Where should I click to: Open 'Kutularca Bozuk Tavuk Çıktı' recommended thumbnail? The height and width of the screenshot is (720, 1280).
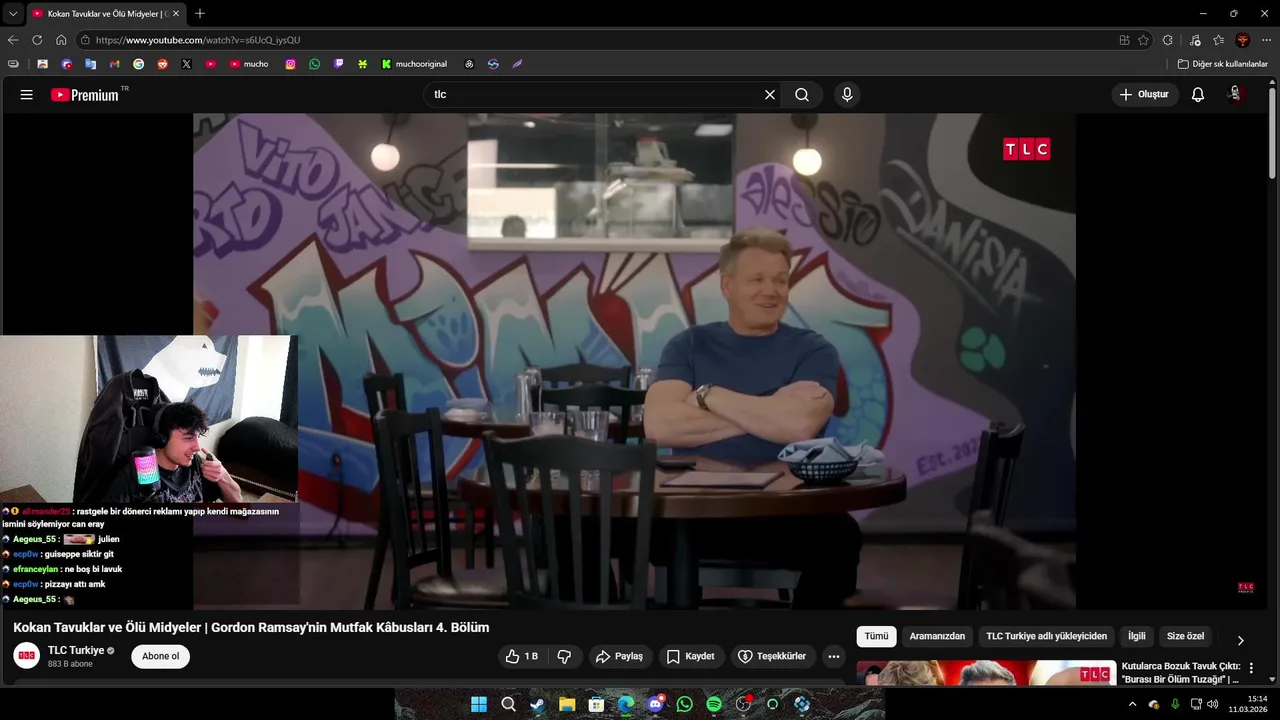tap(986, 673)
